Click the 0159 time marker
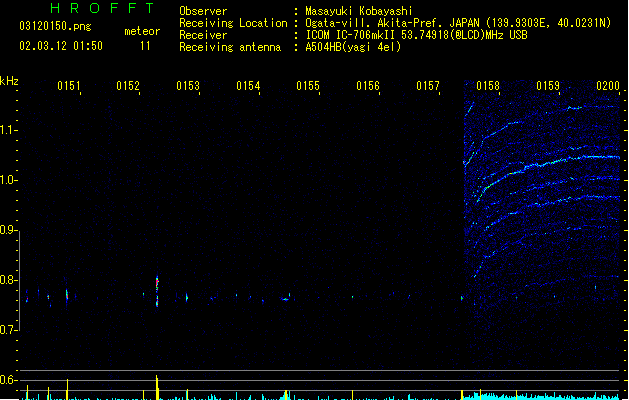Viewport: 629px width, 400px height. [x=548, y=86]
